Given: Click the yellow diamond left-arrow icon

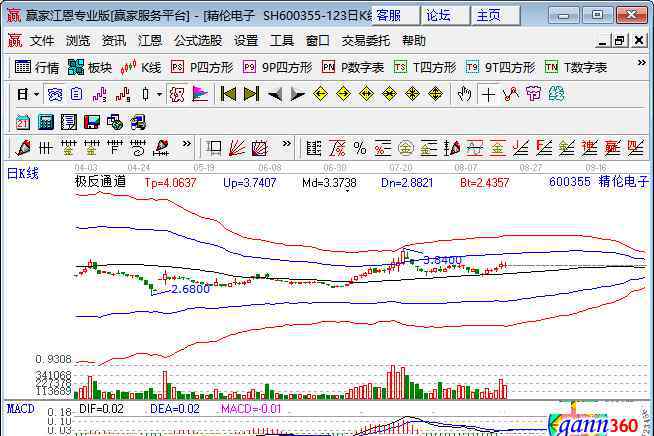Looking at the screenshot, I should [320, 94].
